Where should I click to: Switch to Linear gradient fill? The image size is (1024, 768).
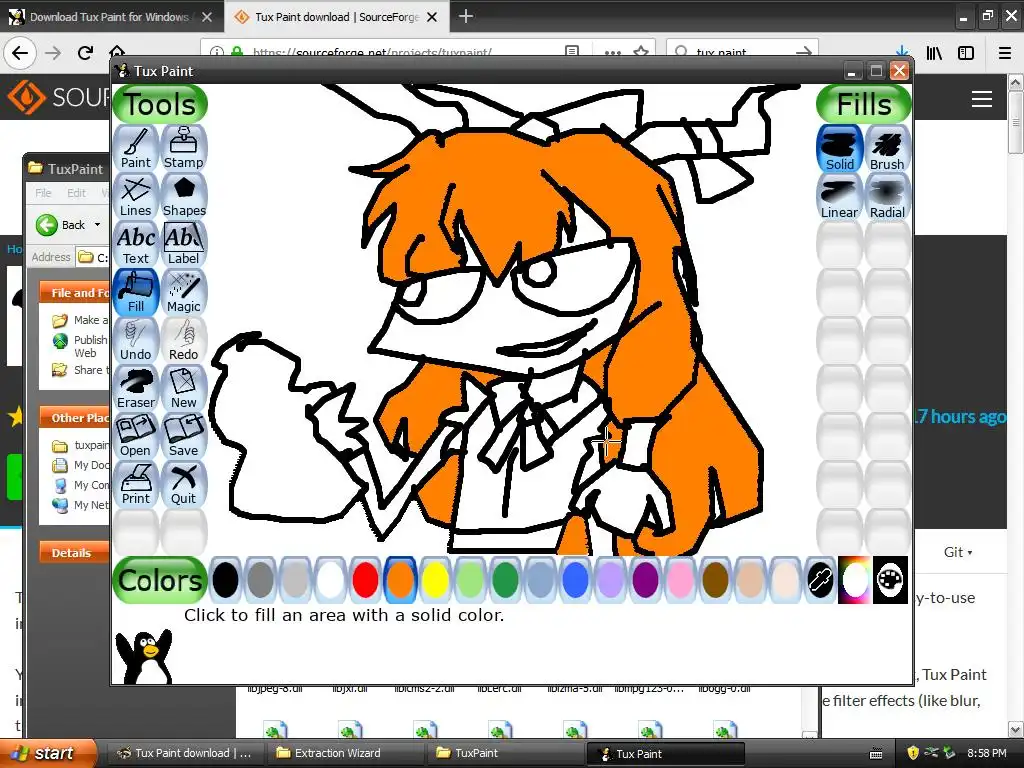pos(840,197)
